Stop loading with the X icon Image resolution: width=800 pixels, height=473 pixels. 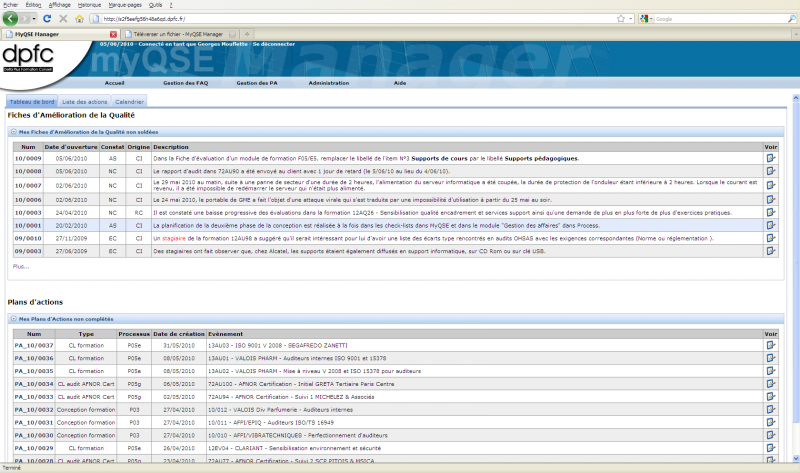63,19
